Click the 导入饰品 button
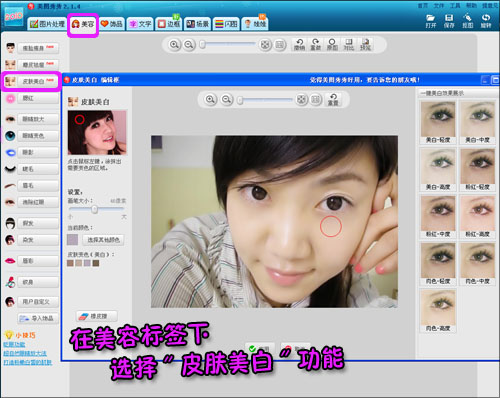 (38, 319)
